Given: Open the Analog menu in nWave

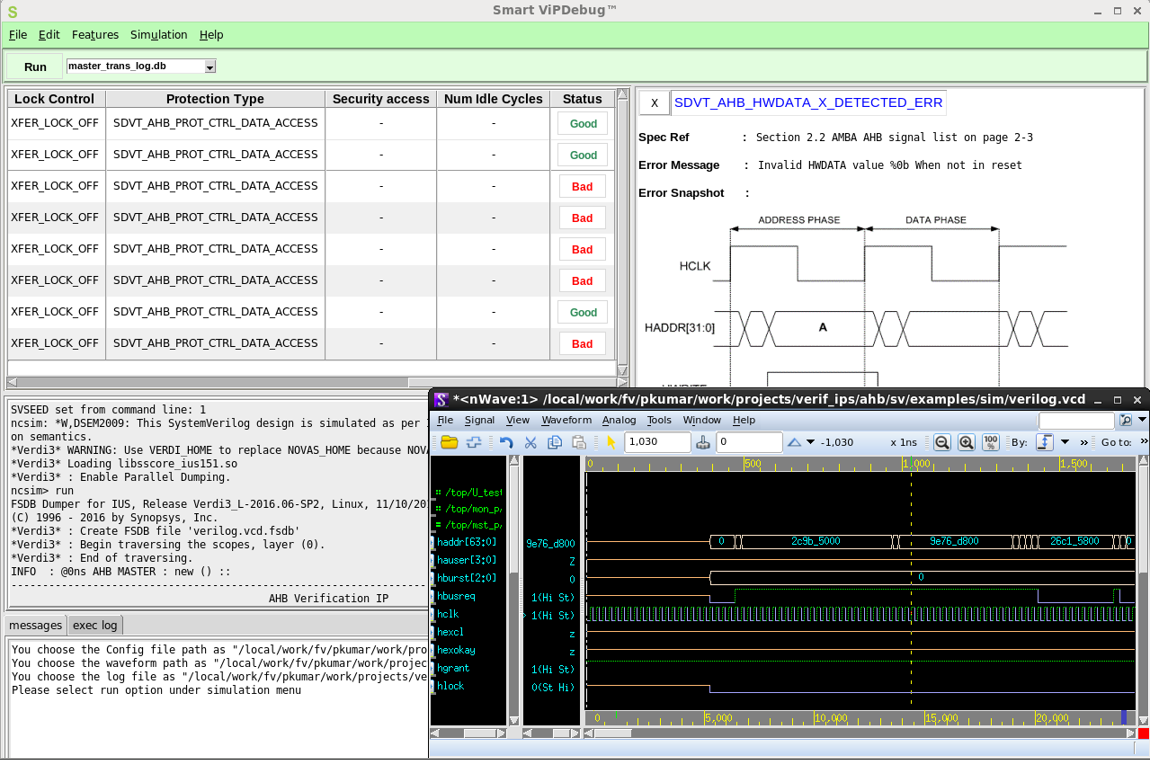Looking at the screenshot, I should (619, 420).
